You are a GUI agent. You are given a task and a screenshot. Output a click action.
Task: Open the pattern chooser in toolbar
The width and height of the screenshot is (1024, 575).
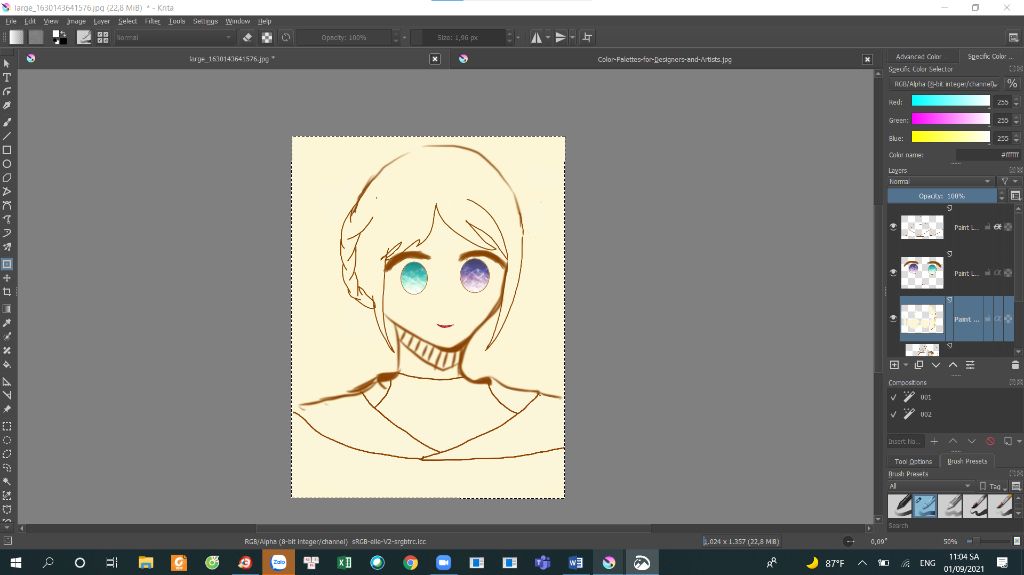[x=36, y=37]
